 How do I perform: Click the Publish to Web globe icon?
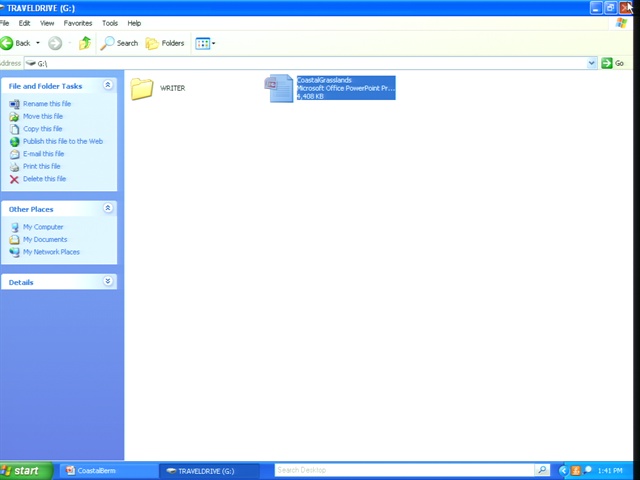pos(14,142)
